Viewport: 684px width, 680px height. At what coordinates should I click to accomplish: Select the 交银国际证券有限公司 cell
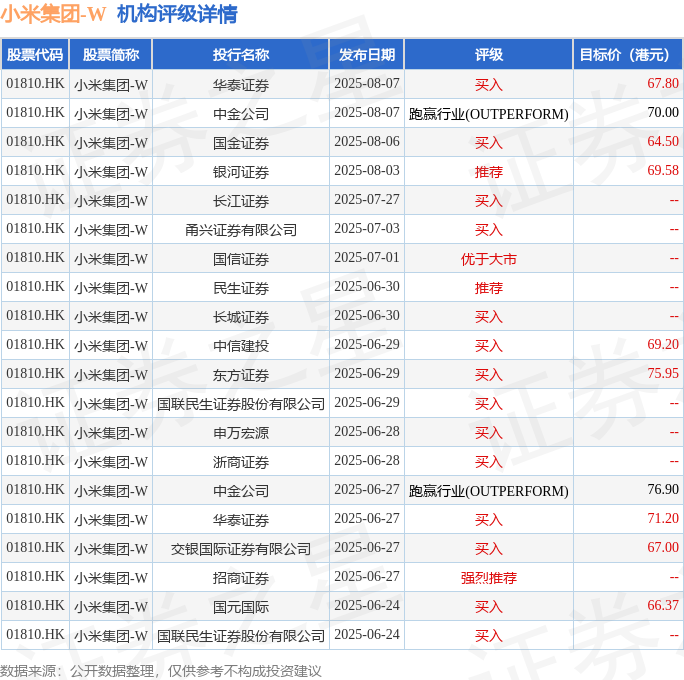[241, 549]
